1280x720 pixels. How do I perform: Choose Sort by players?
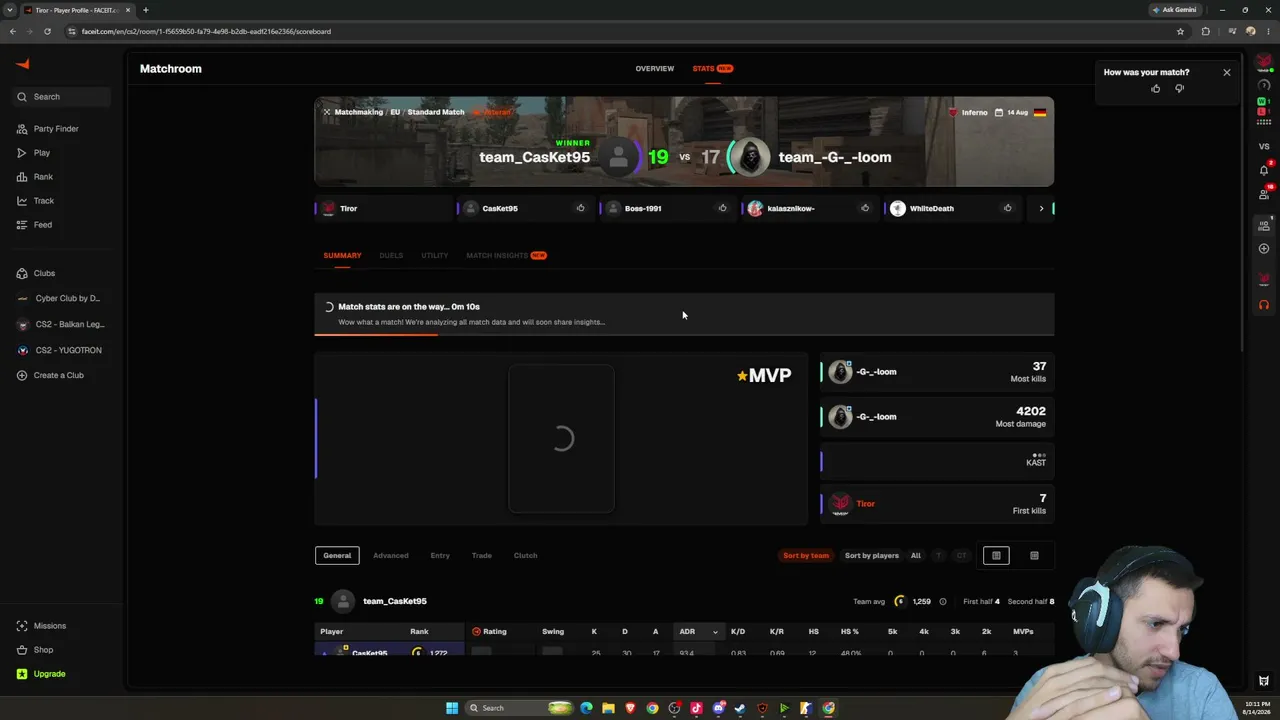(872, 555)
